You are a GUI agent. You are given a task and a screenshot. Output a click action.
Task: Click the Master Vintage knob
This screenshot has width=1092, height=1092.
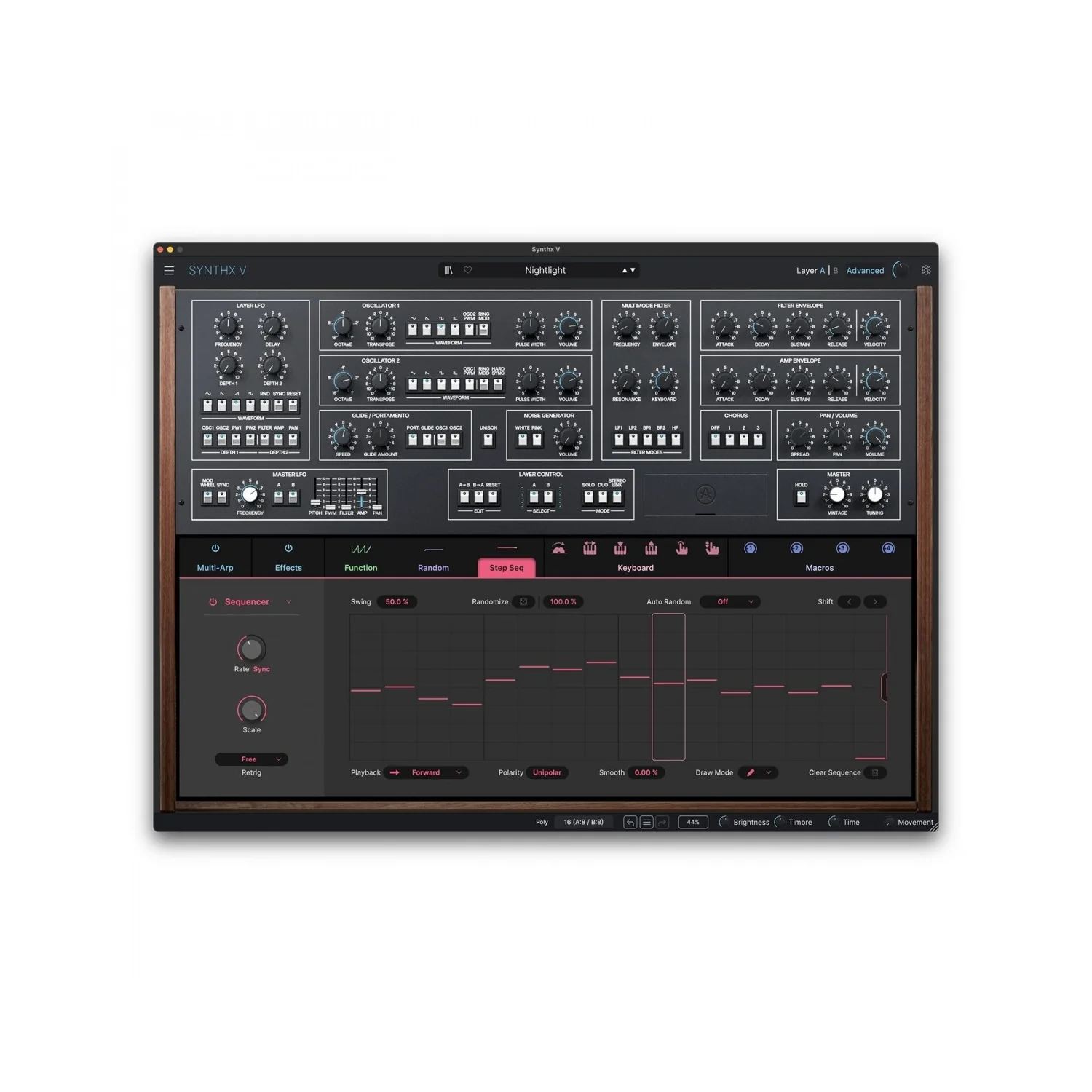(837, 495)
